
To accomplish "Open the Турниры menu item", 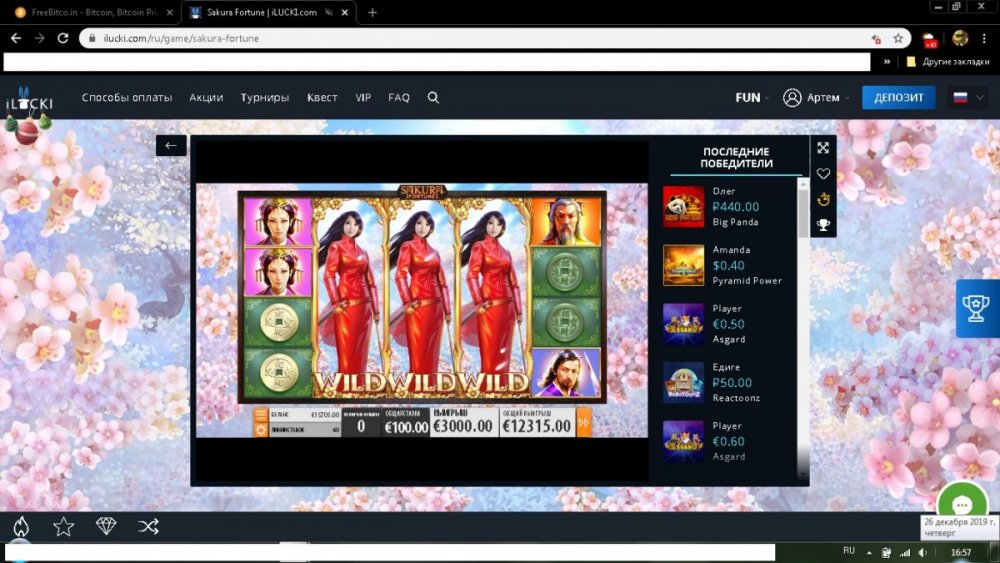I will tap(265, 98).
